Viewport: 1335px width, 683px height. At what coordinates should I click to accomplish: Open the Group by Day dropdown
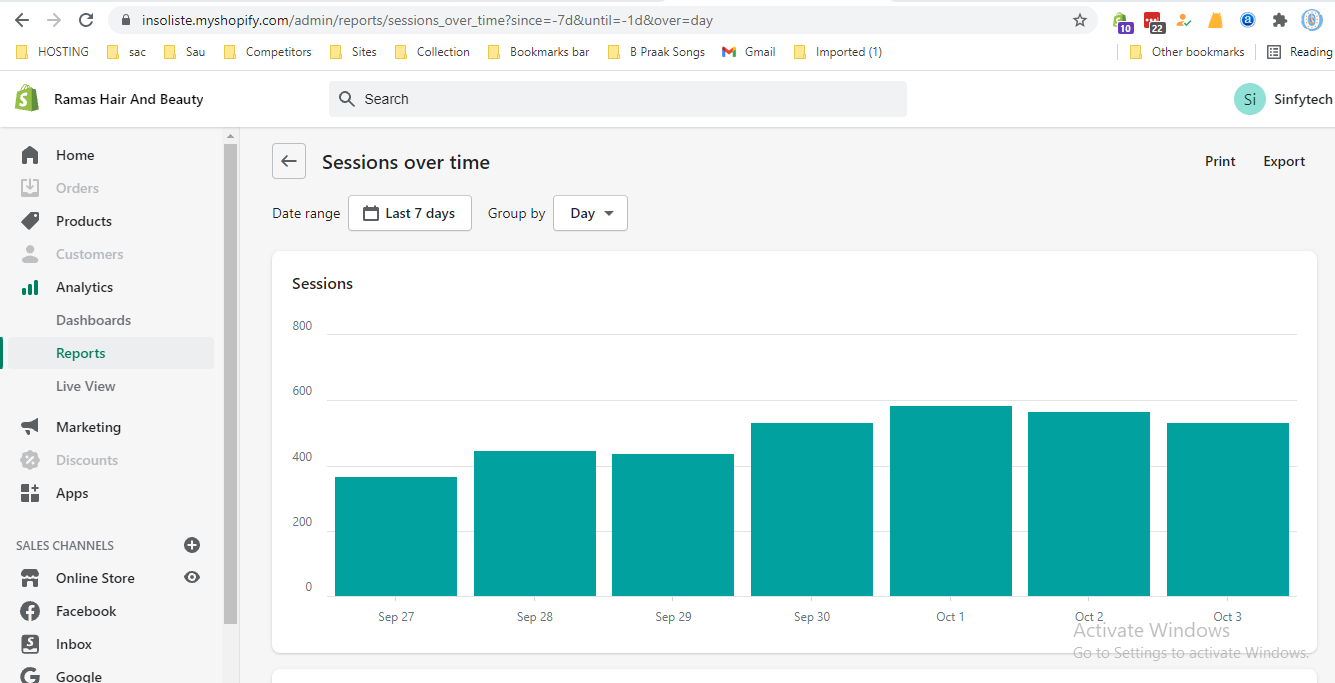click(590, 213)
